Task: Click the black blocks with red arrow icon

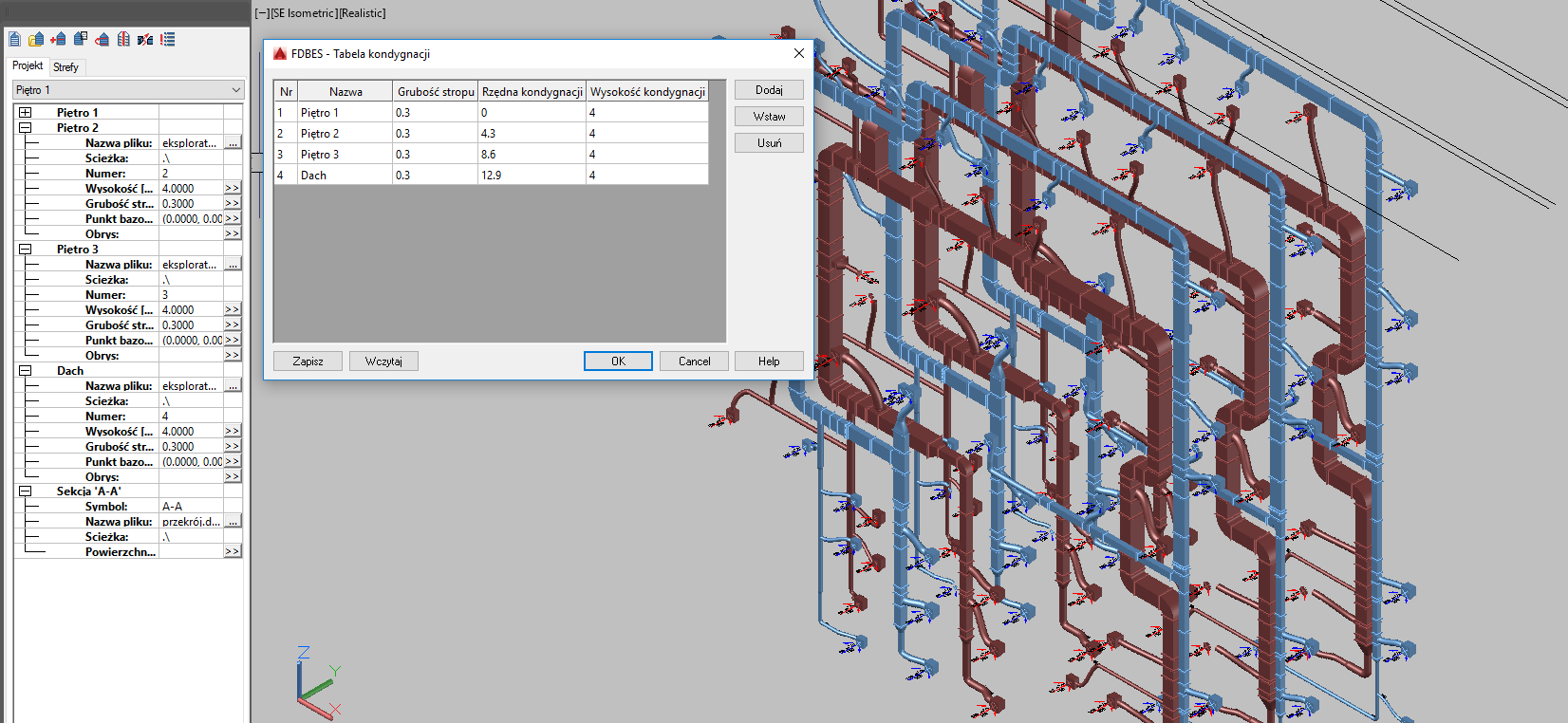Action: click(145, 39)
